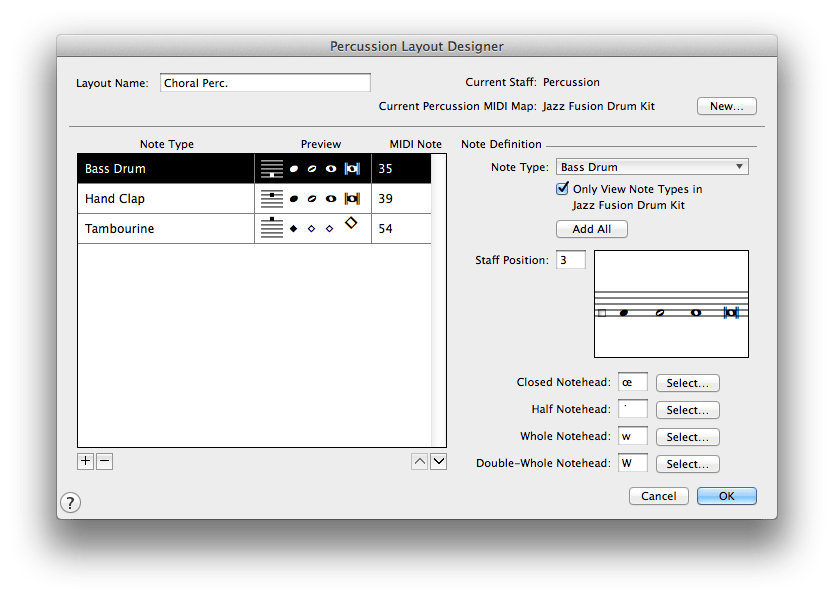Click the Layout Name text field
Viewport: 834px width, 598px height.
pyautogui.click(x=265, y=83)
